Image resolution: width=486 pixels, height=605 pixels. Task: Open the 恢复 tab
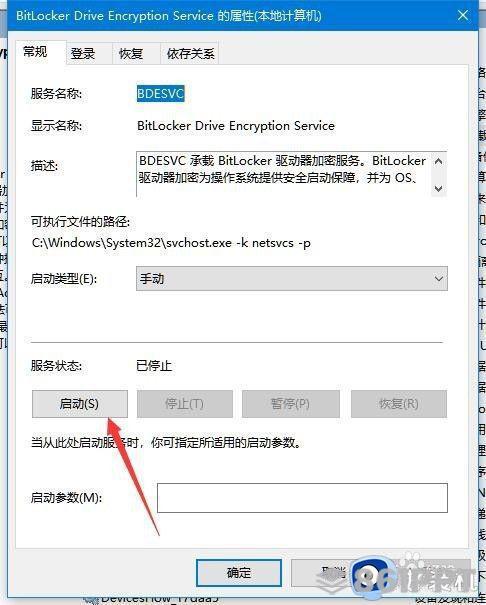(131, 54)
